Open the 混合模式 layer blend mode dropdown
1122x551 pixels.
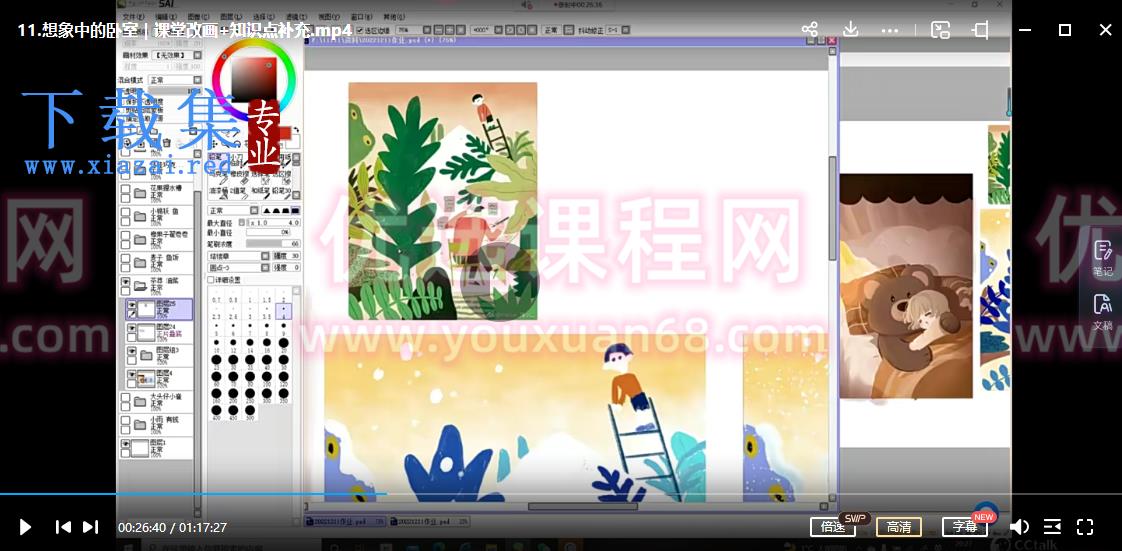click(x=175, y=79)
